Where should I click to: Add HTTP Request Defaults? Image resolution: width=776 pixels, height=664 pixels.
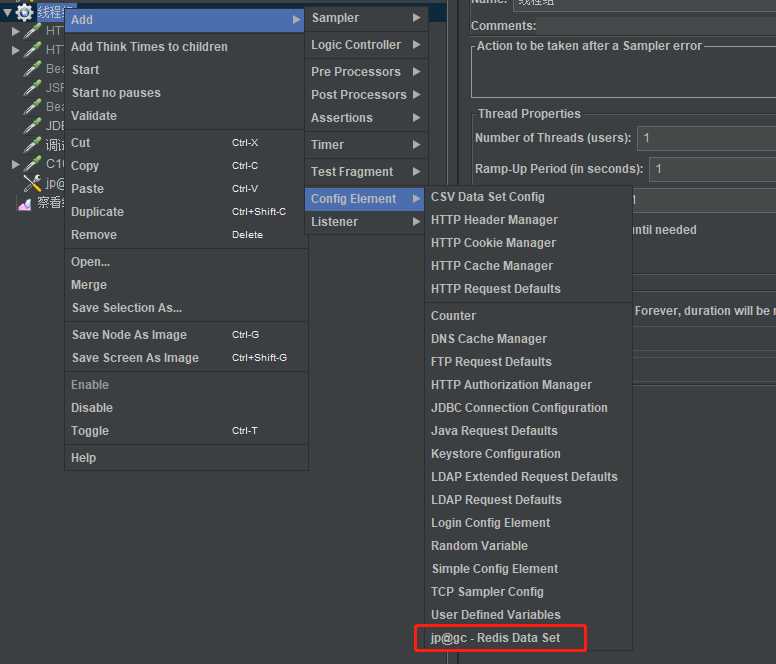click(x=529, y=289)
